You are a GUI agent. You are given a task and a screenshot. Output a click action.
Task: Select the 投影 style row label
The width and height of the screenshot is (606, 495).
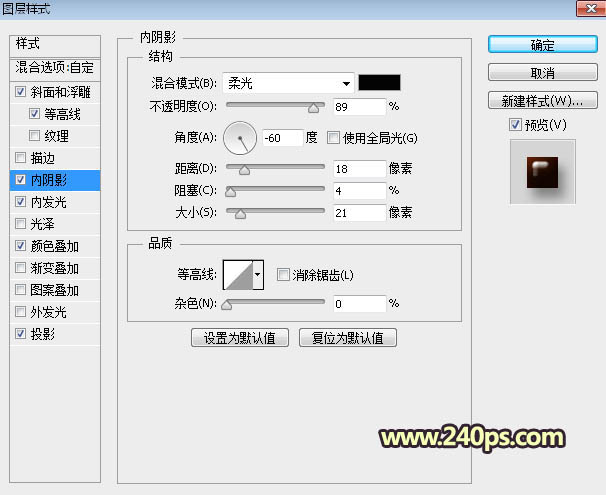coord(43,334)
